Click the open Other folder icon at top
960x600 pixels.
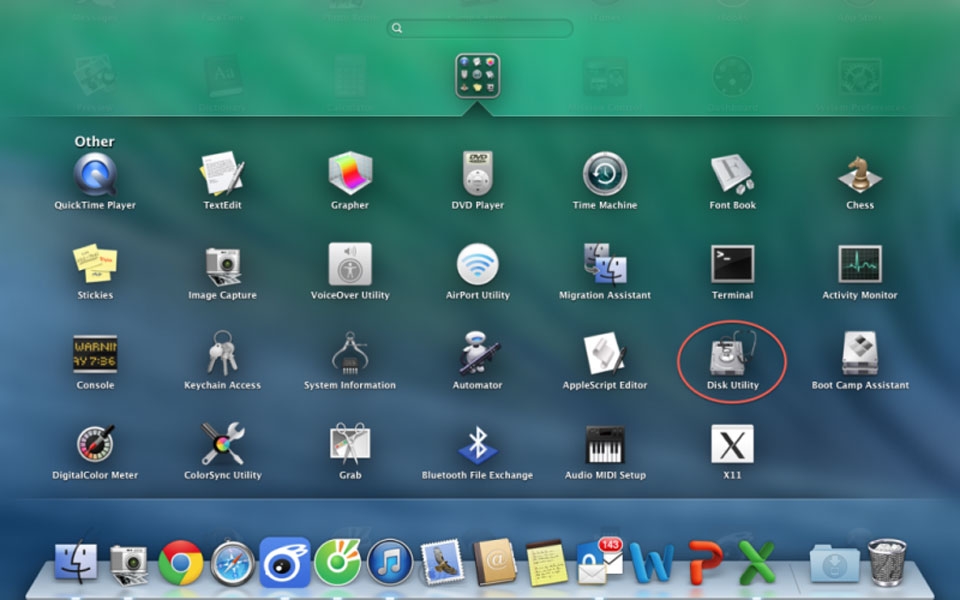[478, 76]
